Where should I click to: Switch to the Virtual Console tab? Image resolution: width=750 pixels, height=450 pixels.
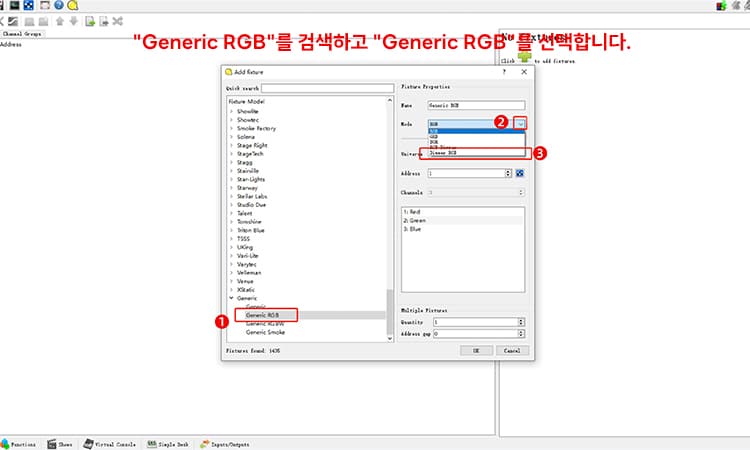pyautogui.click(x=110, y=444)
